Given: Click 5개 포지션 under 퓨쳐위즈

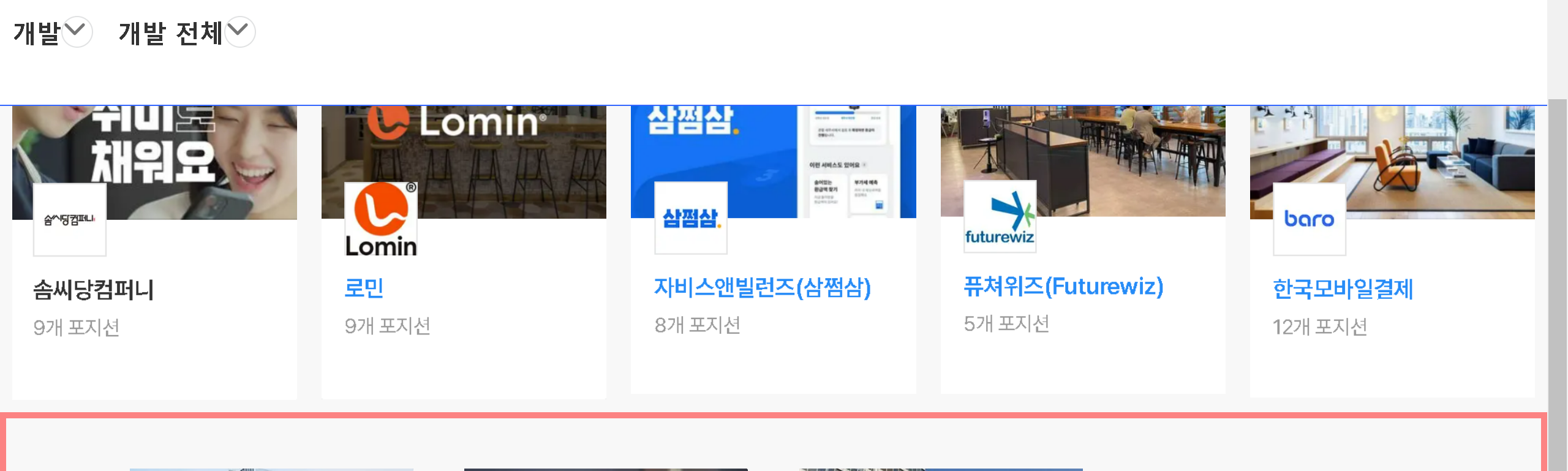Looking at the screenshot, I should (1006, 323).
